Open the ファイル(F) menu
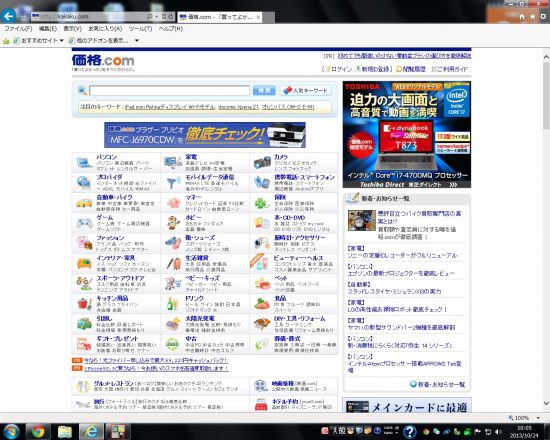550x440 pixels. (x=18, y=29)
